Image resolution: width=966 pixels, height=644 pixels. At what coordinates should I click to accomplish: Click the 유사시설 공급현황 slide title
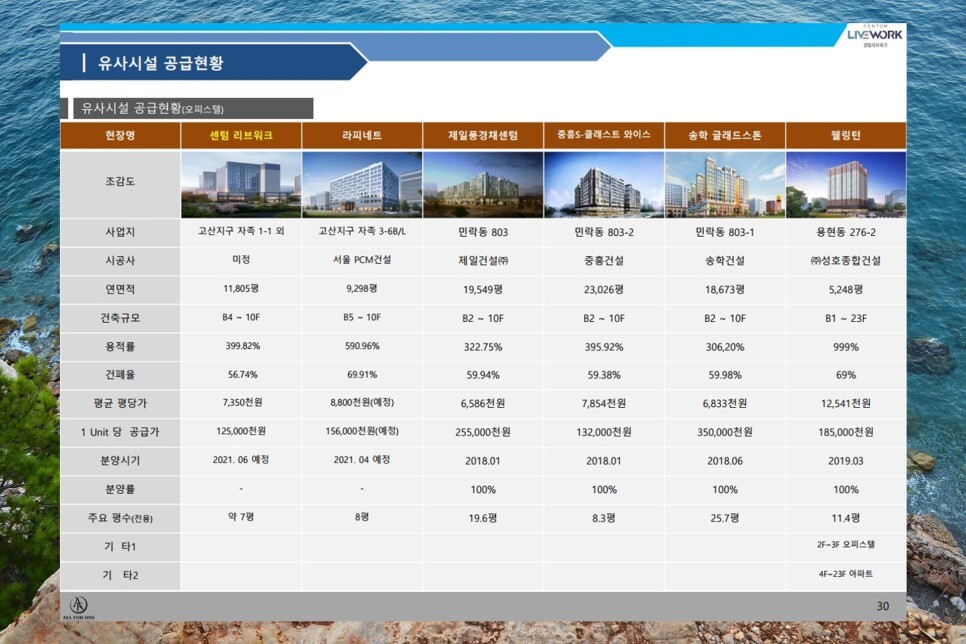[160, 63]
